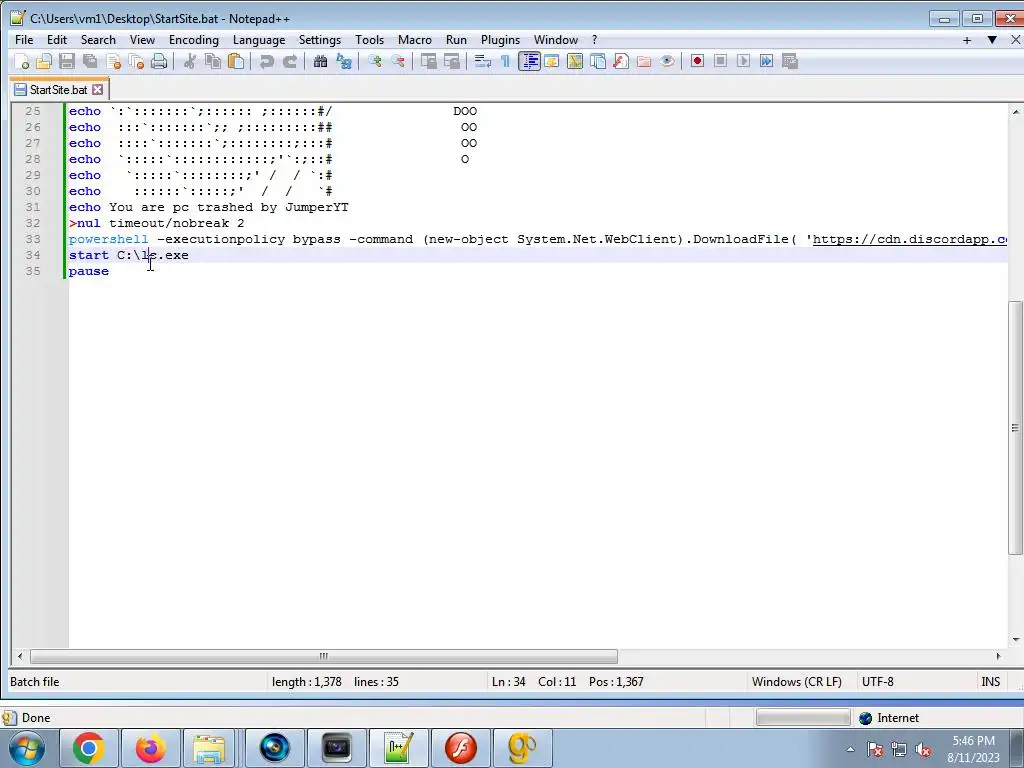Print the document via toolbar icon
Viewport: 1024px width, 768px height.
[x=159, y=61]
